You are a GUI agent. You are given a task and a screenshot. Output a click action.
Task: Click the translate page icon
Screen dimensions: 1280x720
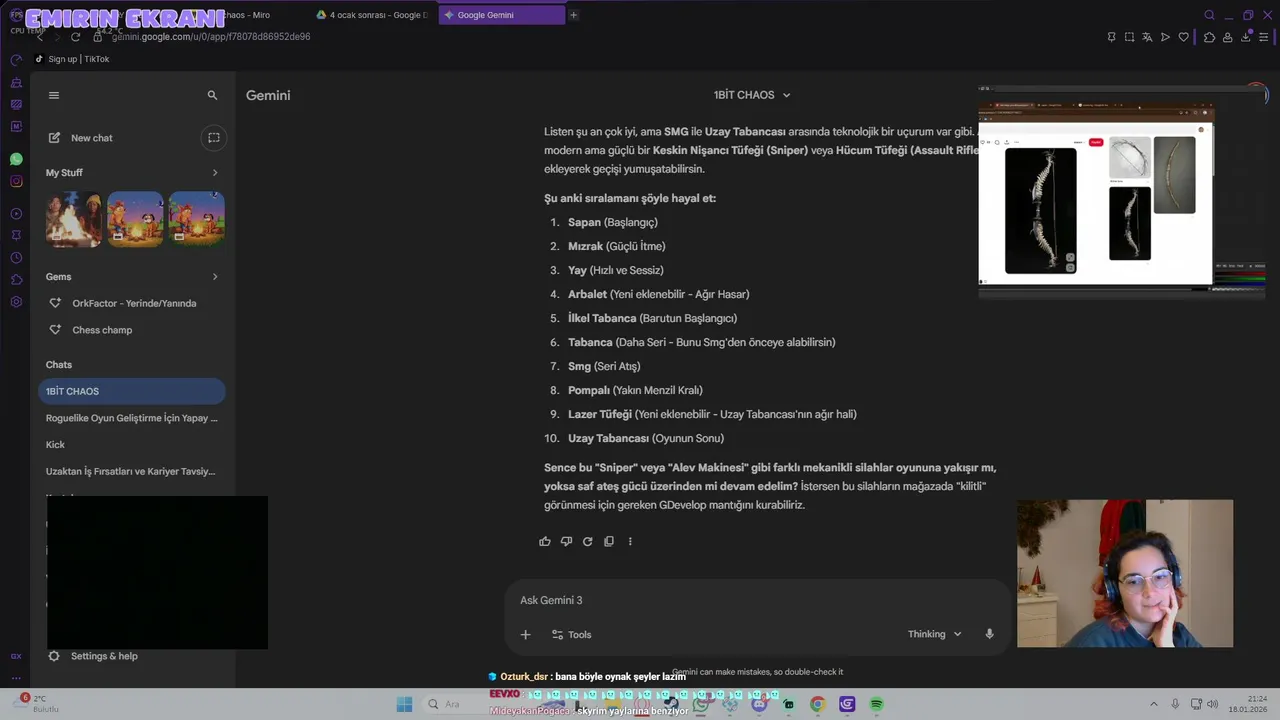point(1147,37)
